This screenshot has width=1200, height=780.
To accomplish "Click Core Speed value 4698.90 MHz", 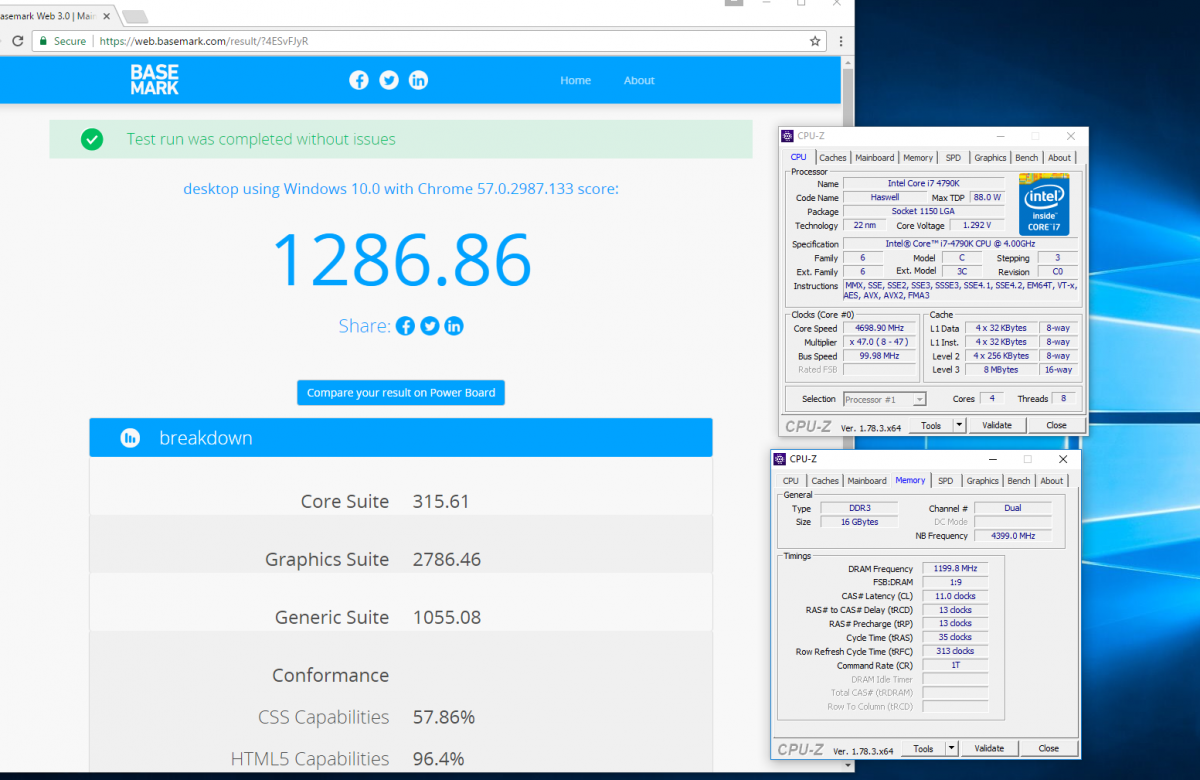I will [880, 328].
